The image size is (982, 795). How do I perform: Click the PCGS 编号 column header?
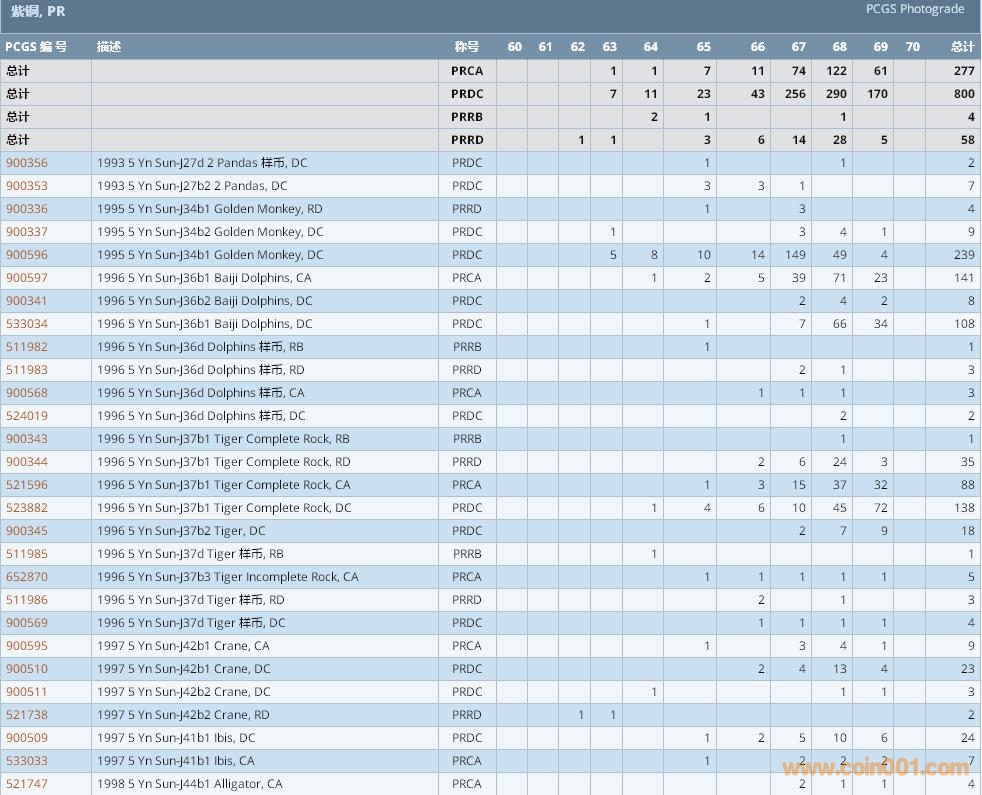coord(36,47)
